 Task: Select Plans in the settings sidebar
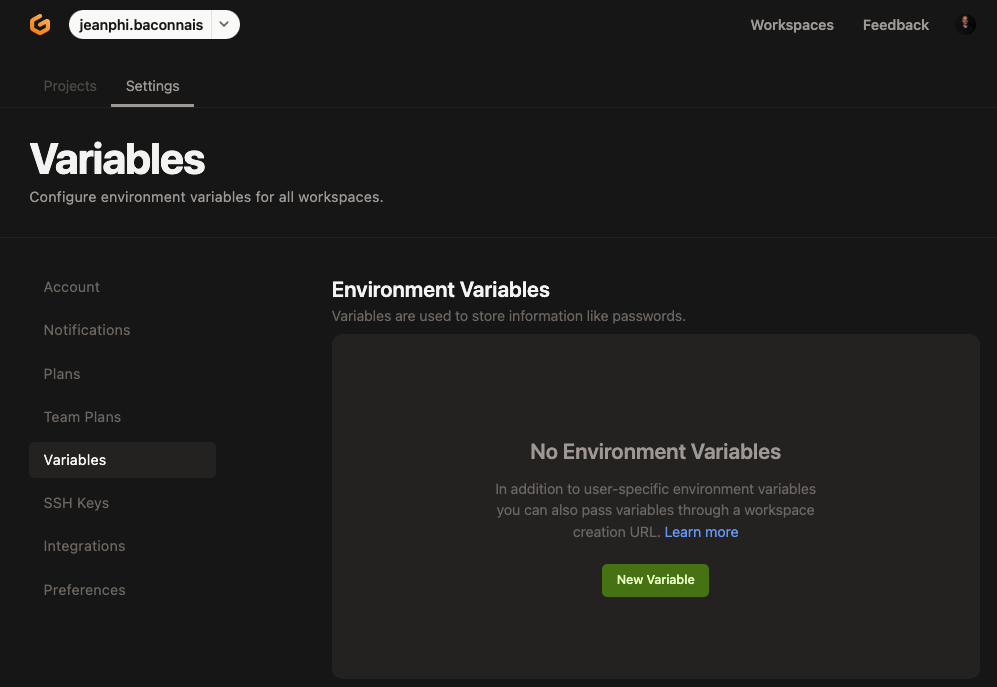point(62,374)
